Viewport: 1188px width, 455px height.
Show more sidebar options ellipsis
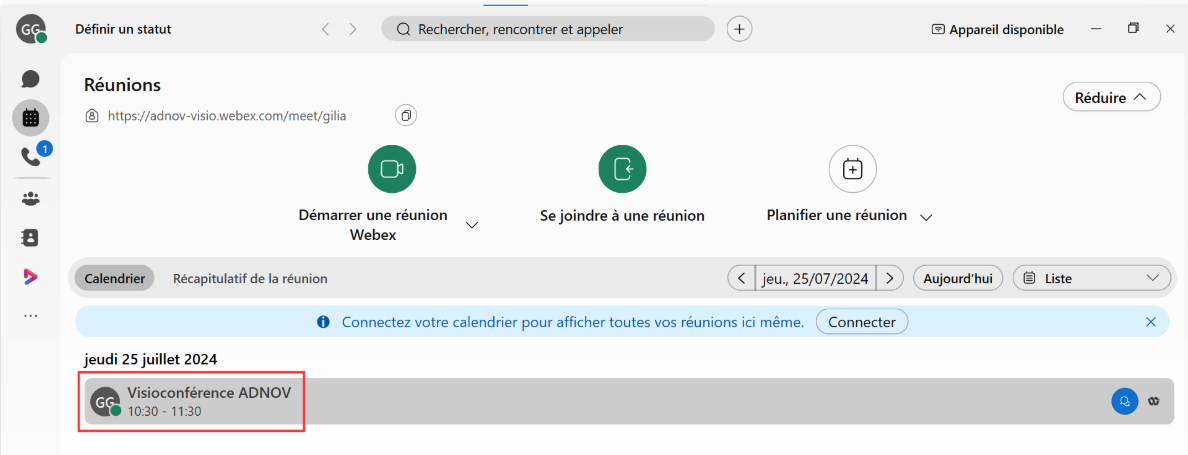click(x=30, y=315)
